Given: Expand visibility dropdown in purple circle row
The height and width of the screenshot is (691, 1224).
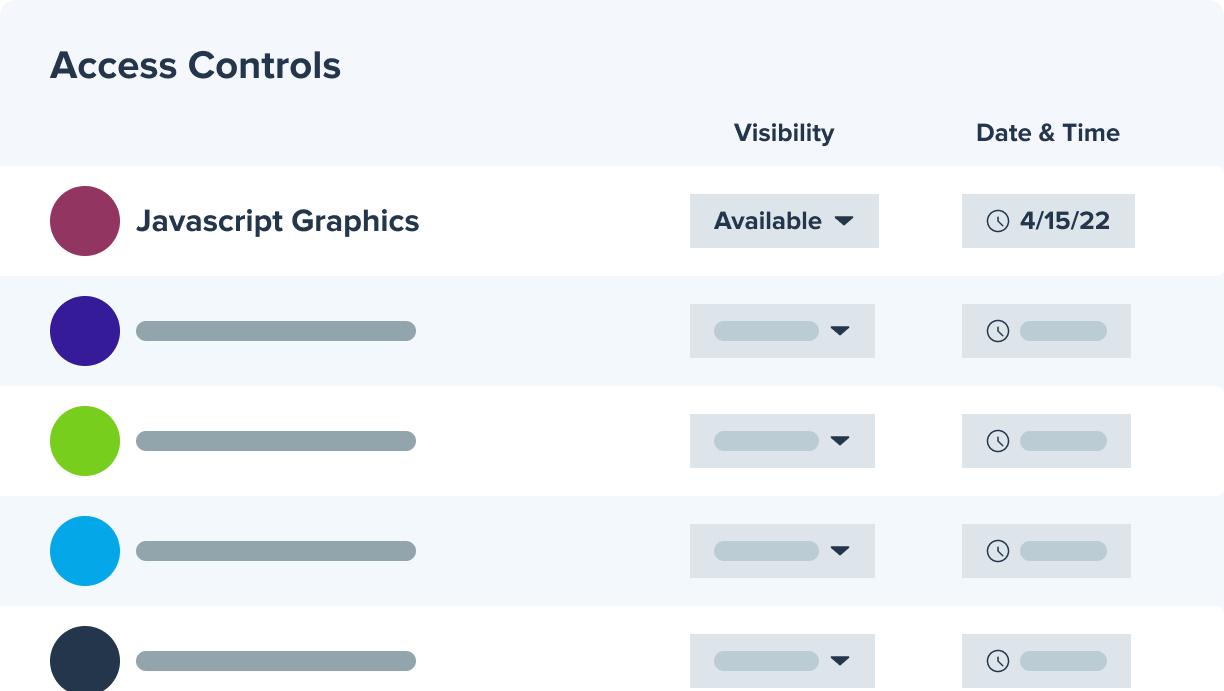Looking at the screenshot, I should coord(782,331).
